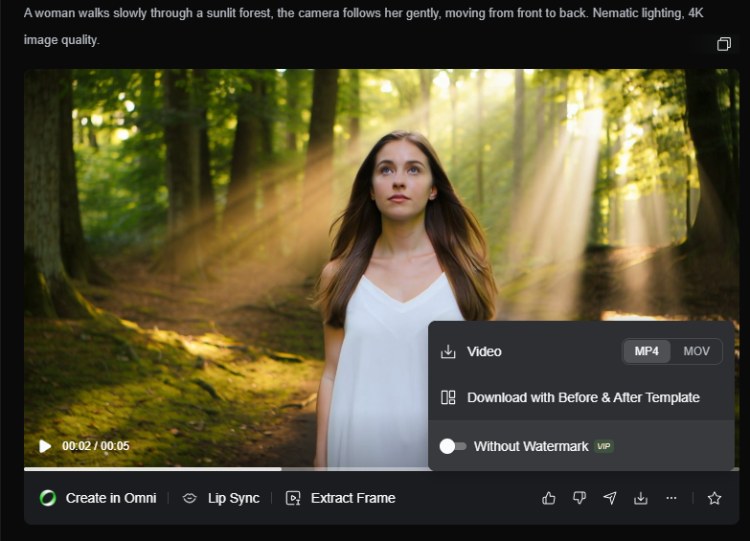Select the Video download menu entry
The image size is (750, 541).
pyautogui.click(x=484, y=351)
